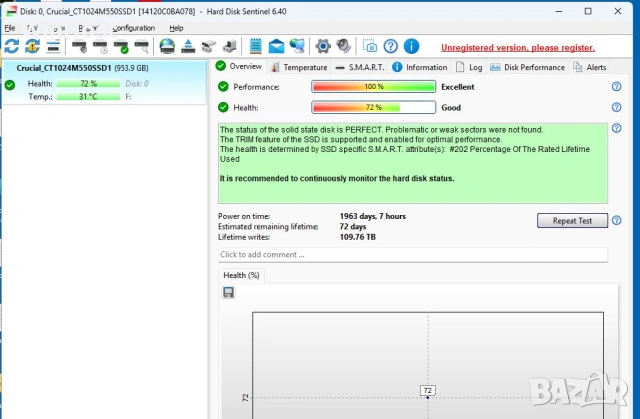
Task: Switch to the S.M.A.R.T. tab
Action: tap(360, 67)
